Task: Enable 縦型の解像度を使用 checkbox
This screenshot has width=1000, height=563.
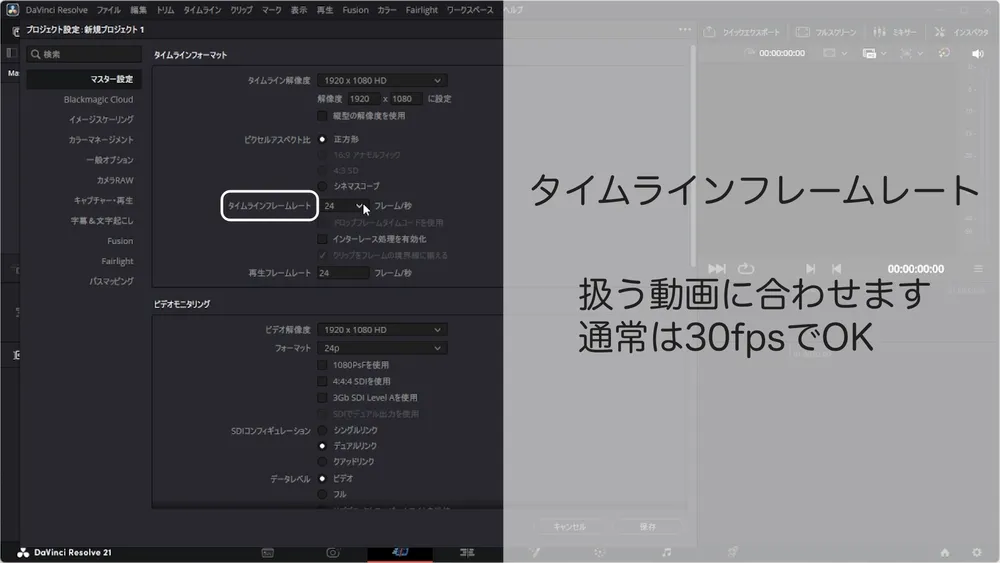Action: click(x=322, y=116)
